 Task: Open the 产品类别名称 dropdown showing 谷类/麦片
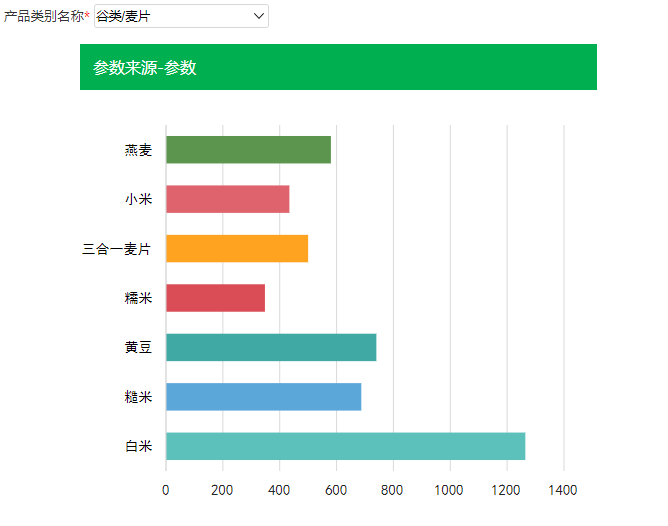181,16
